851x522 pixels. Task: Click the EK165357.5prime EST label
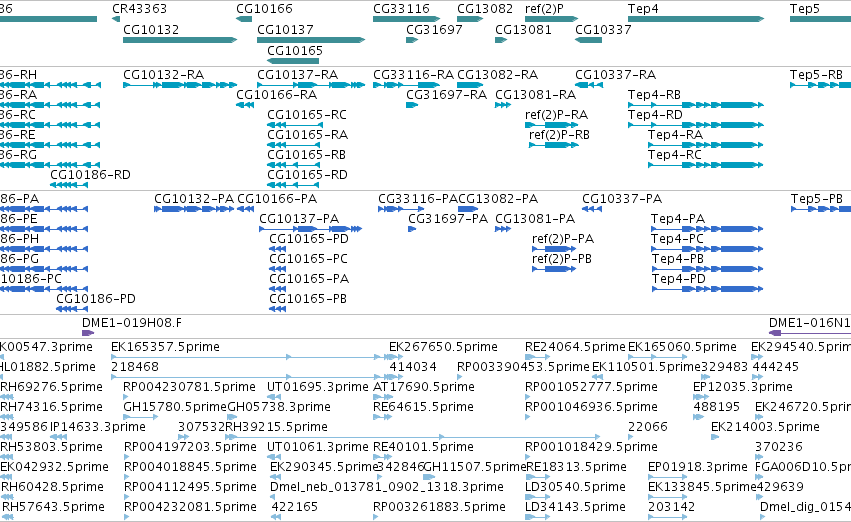pos(166,347)
